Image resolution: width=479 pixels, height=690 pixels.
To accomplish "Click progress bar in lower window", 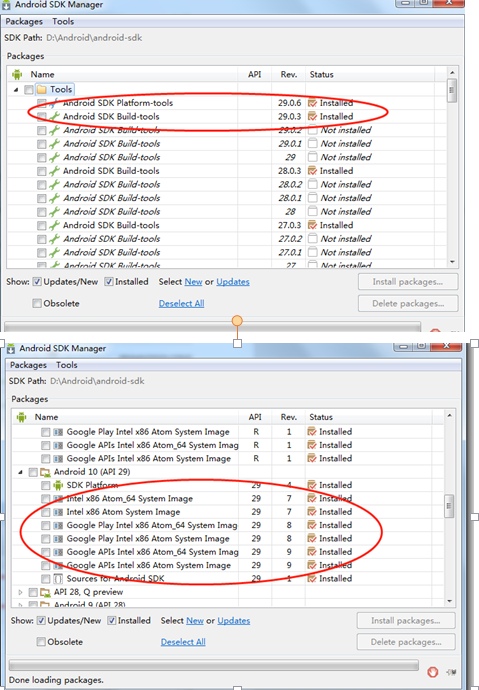I will (x=213, y=664).
